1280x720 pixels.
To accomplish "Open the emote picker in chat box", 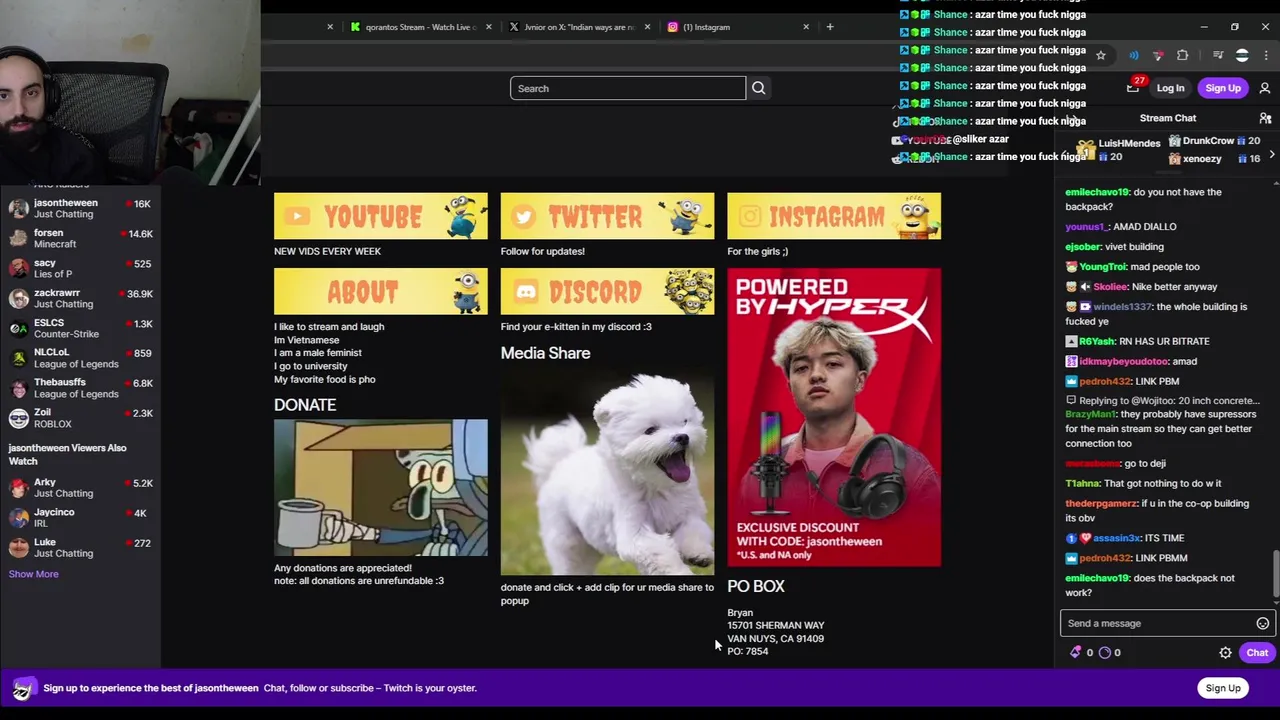I will click(x=1263, y=624).
